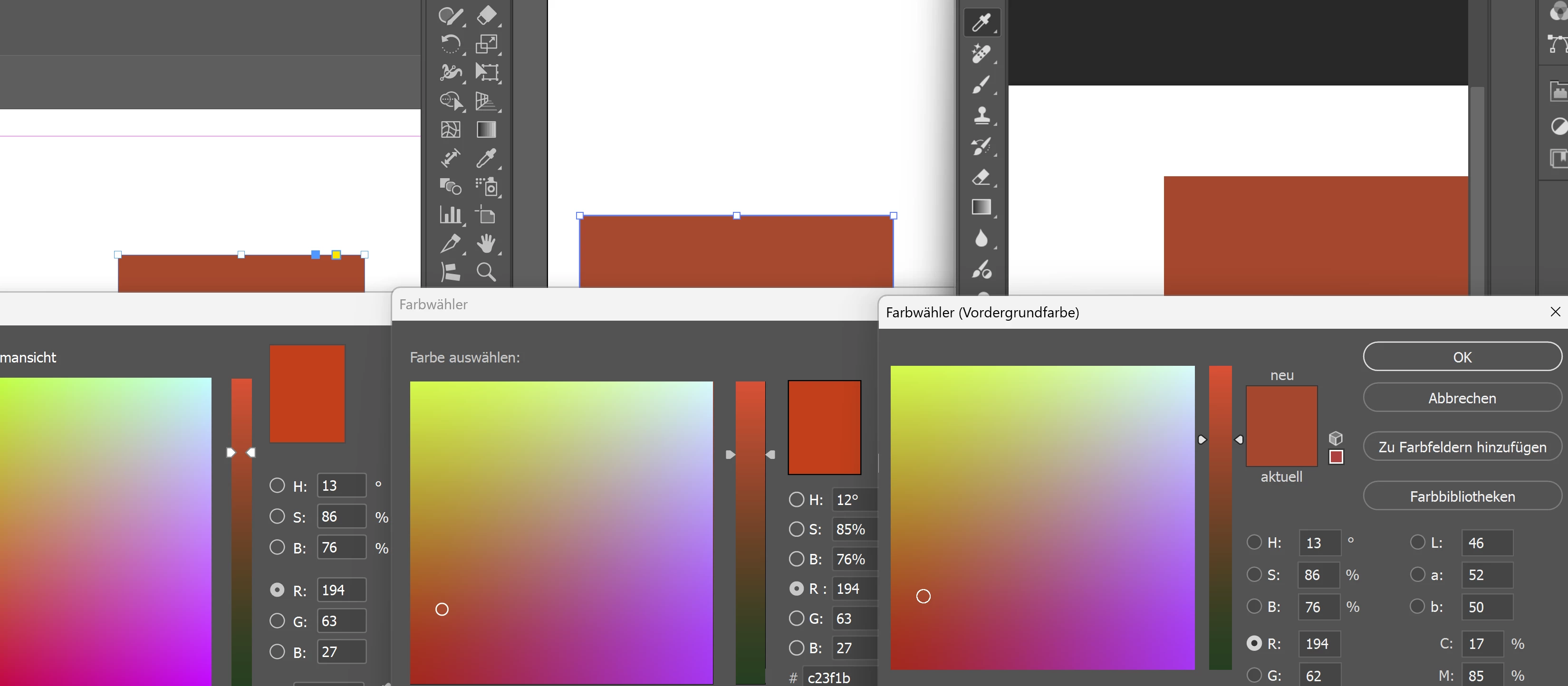This screenshot has width=1568, height=686.
Task: Select the Perspective Grid tool
Action: [486, 101]
